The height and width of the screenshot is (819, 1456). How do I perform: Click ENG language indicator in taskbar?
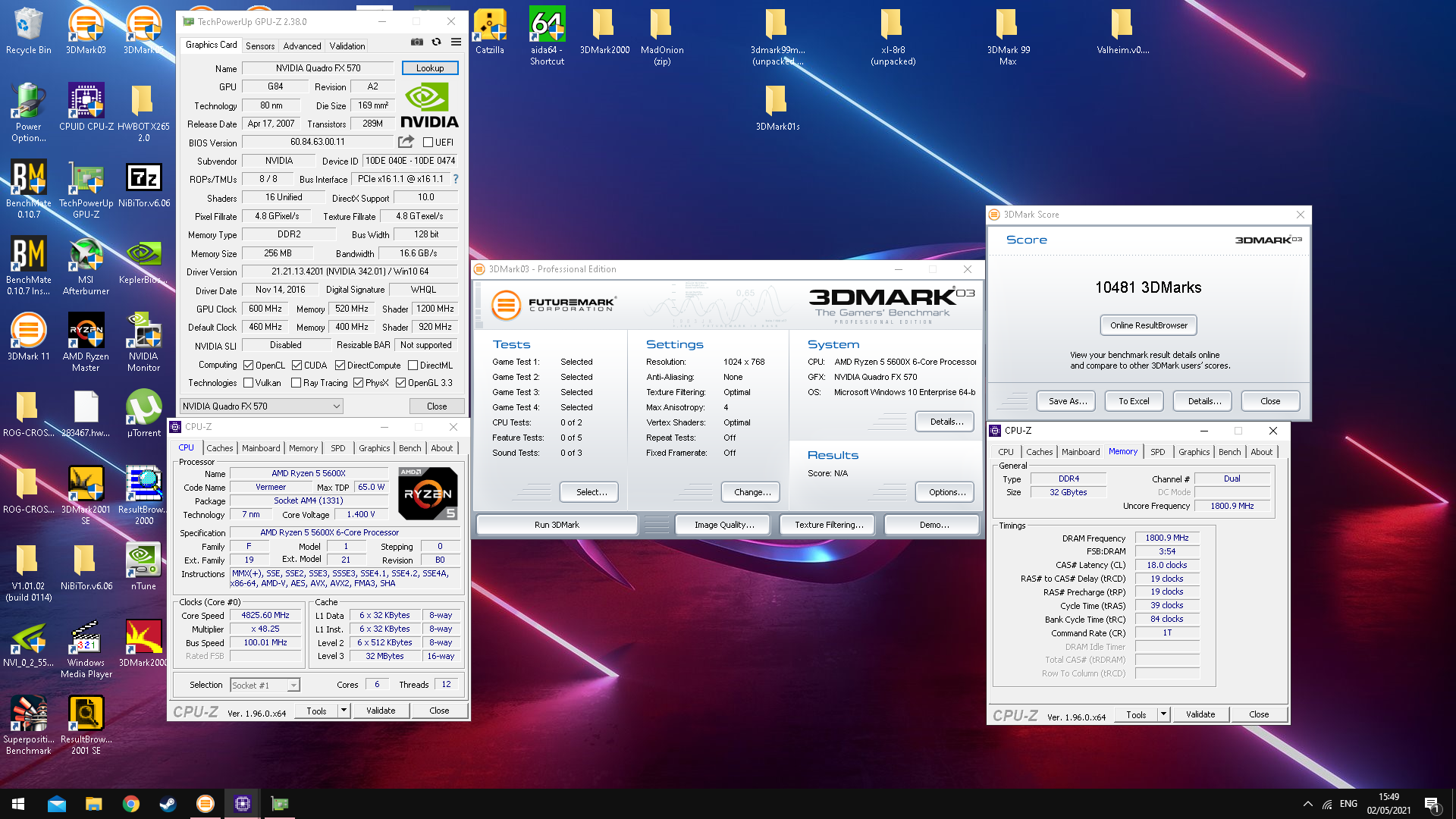[1348, 804]
